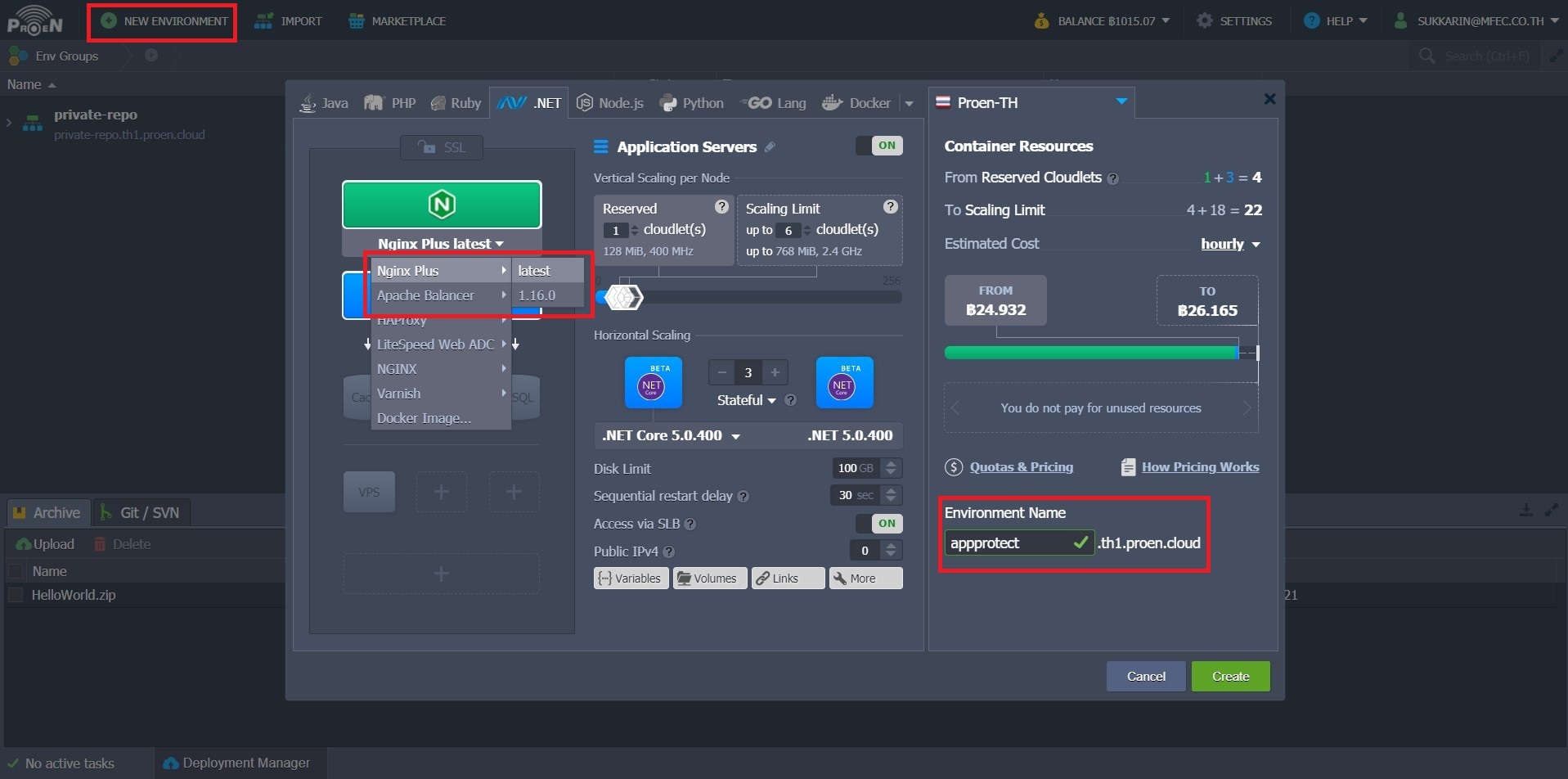Toggle the Application Servers ON switch
This screenshot has height=779, width=1568.
click(x=878, y=146)
